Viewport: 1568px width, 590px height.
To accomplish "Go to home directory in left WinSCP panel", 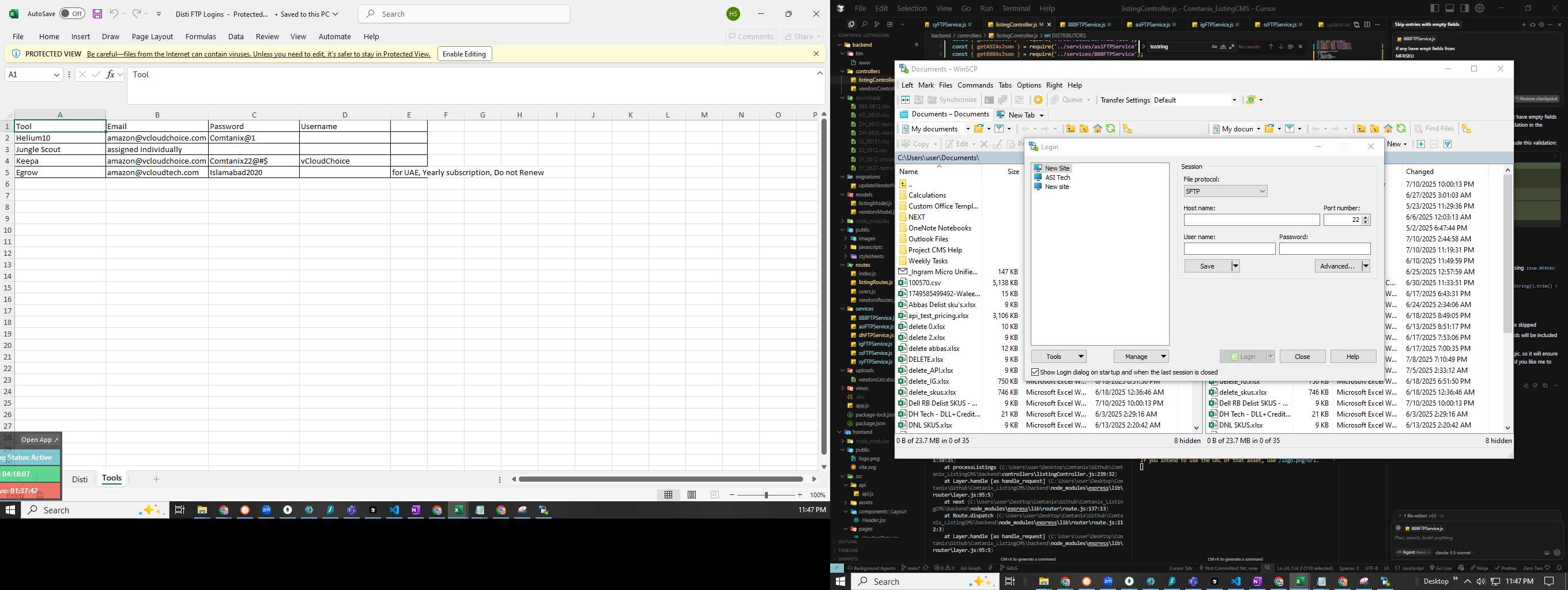I will [x=1098, y=128].
